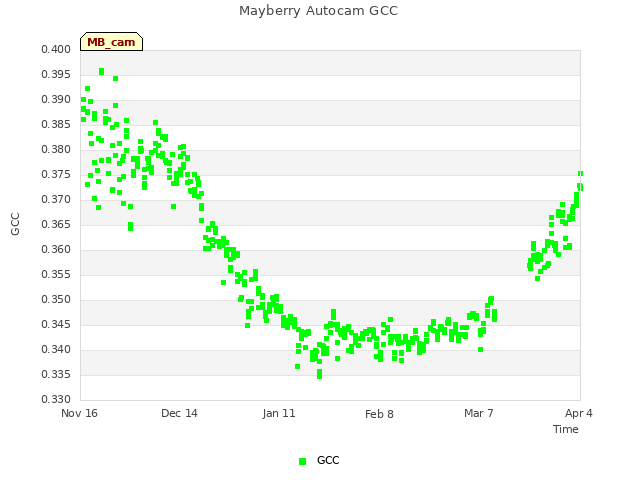Click the green GCC legend swatch
640x480 pixels.
302,461
